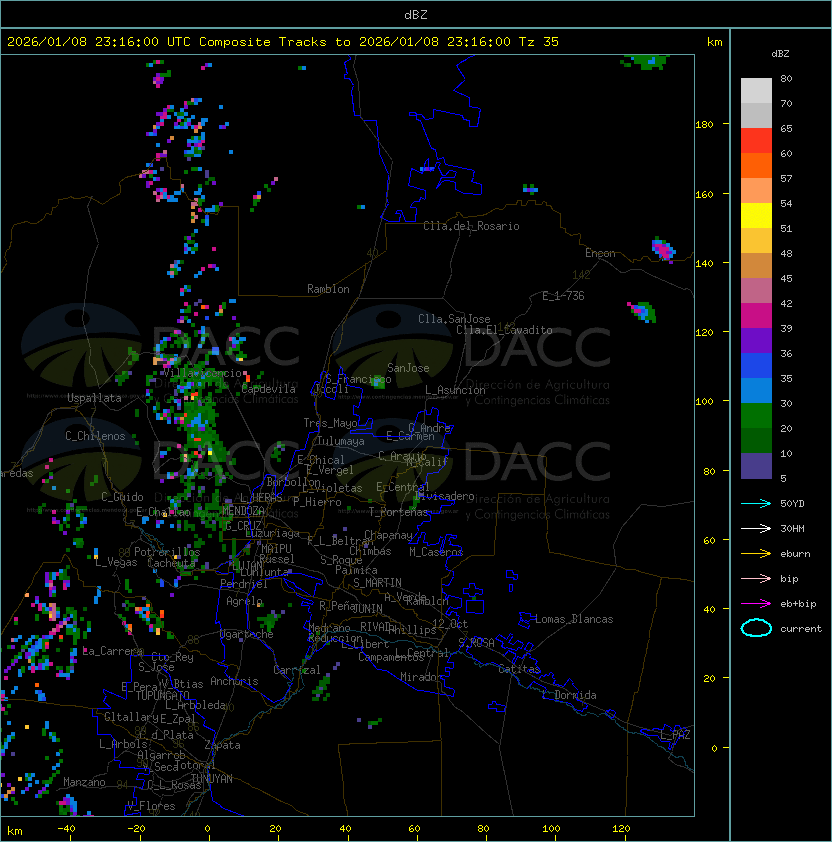Click the C_Chilenos map label
This screenshot has height=842, width=832.
95,436
